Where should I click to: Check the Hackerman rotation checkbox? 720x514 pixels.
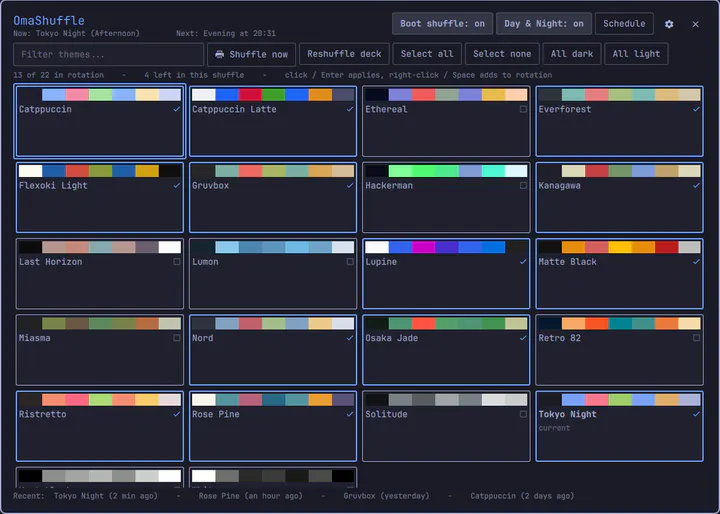click(523, 186)
